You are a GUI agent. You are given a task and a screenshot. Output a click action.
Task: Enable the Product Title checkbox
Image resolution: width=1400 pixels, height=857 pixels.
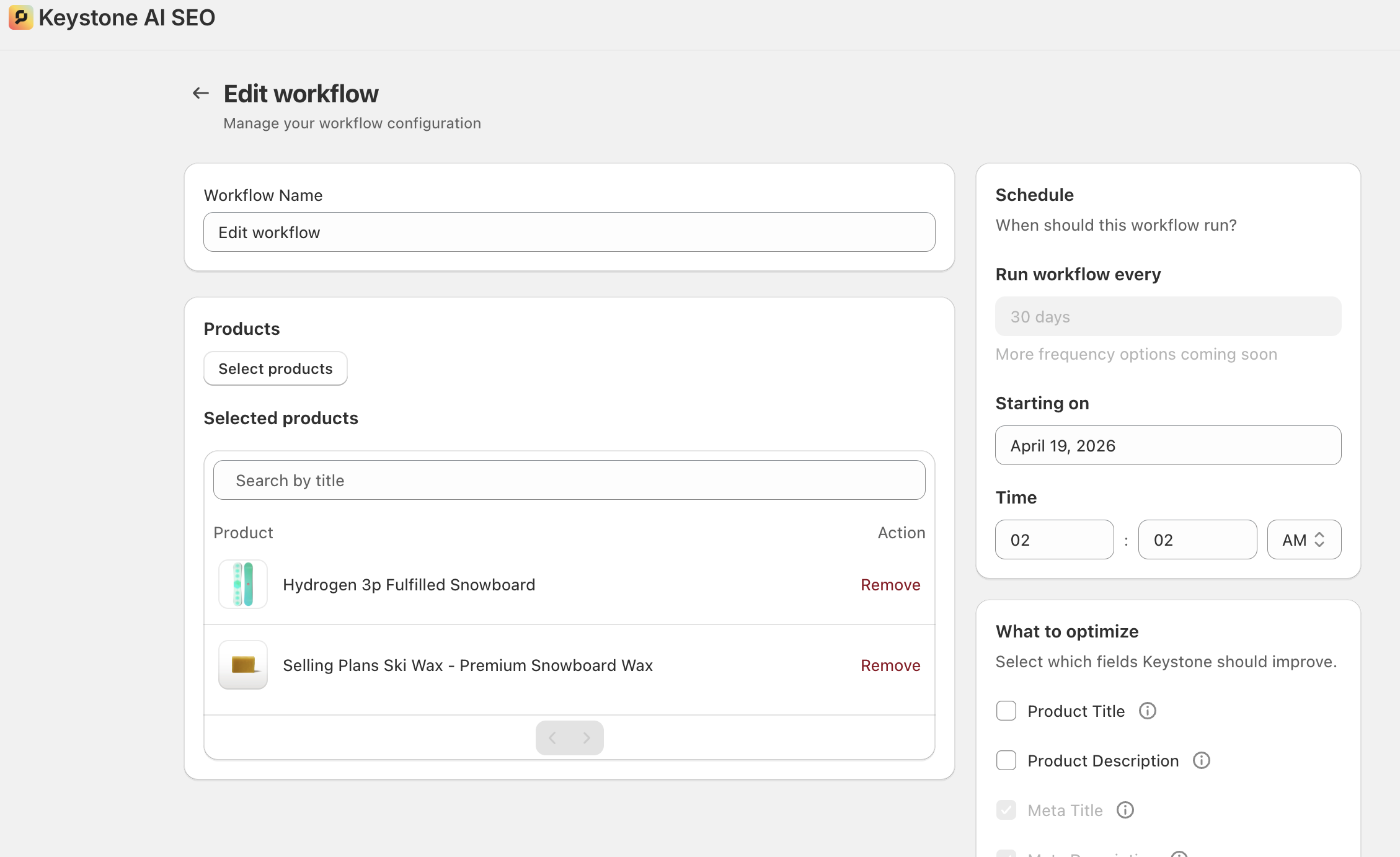1006,711
